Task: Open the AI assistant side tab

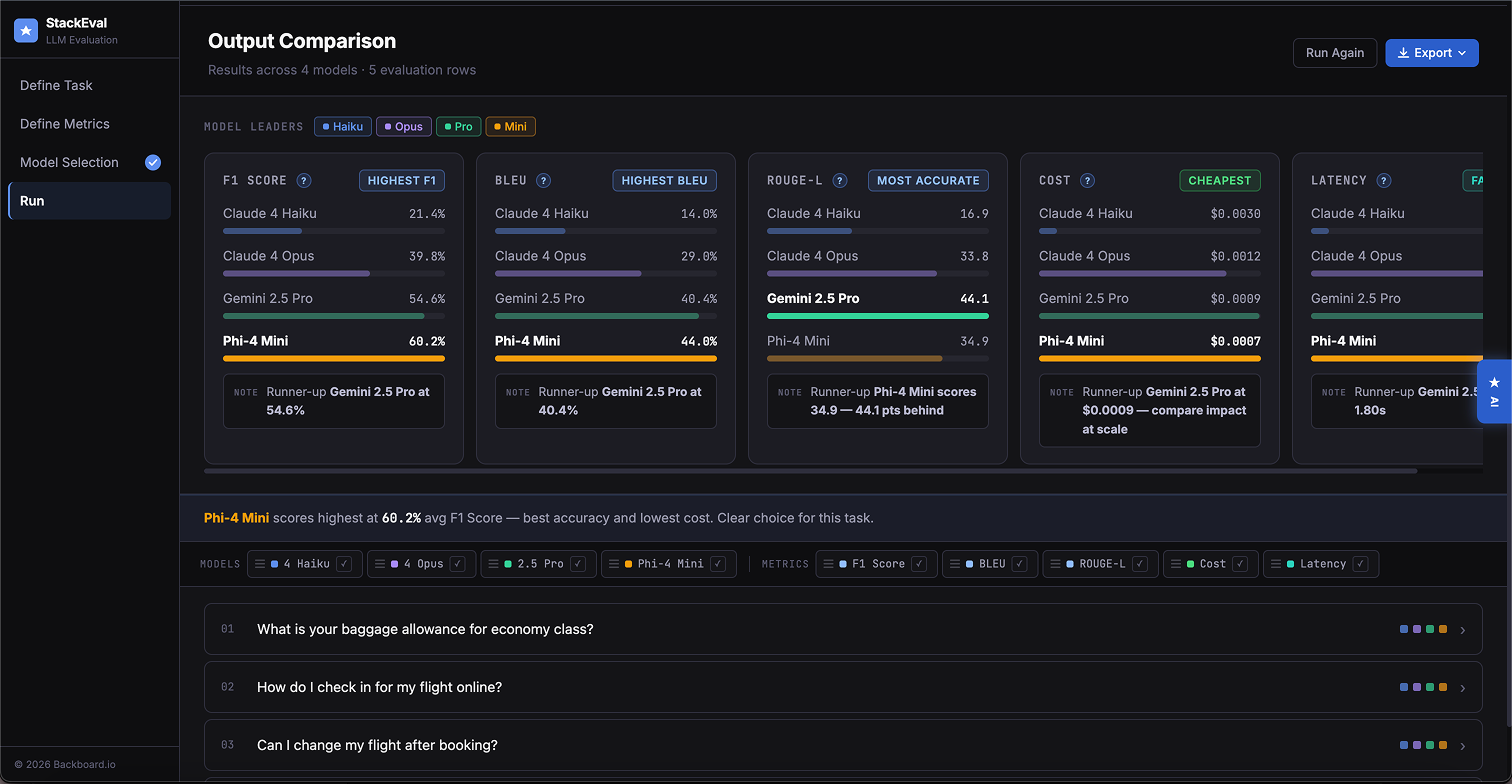Action: 1494,391
